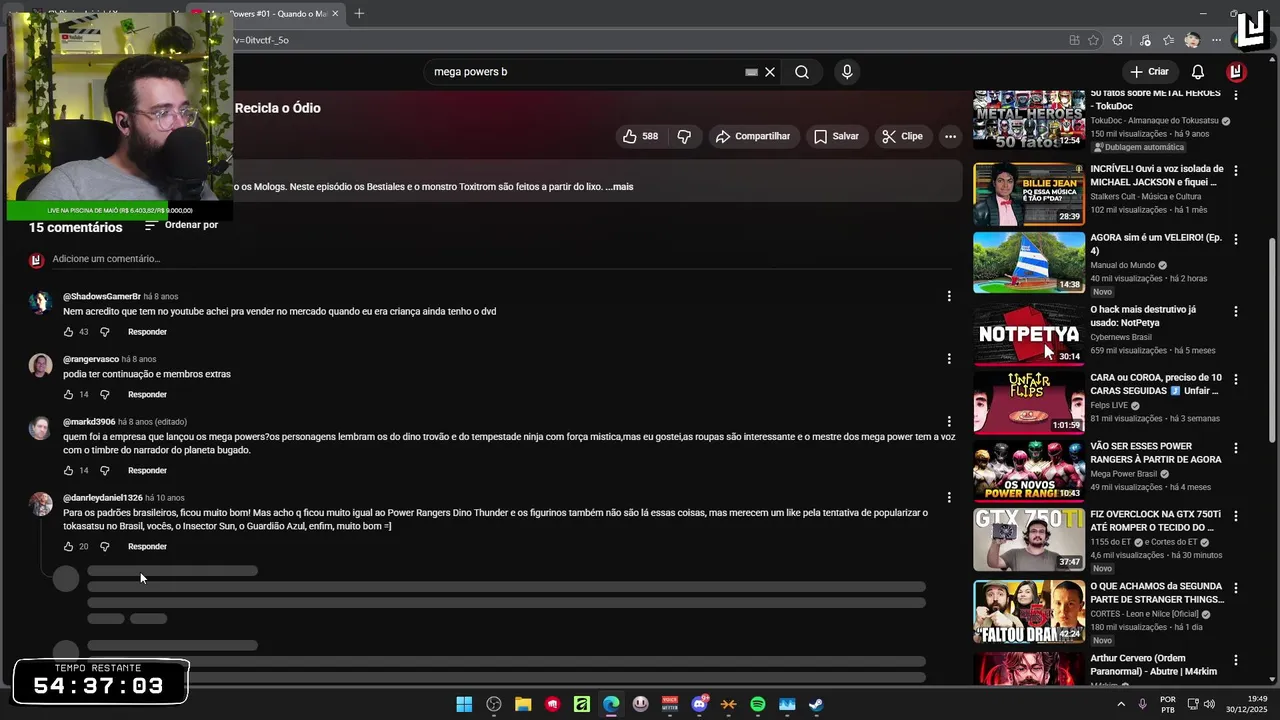This screenshot has height=720, width=1280.
Task: Dislike the @danrleydaniel1326 comment
Action: click(x=104, y=547)
